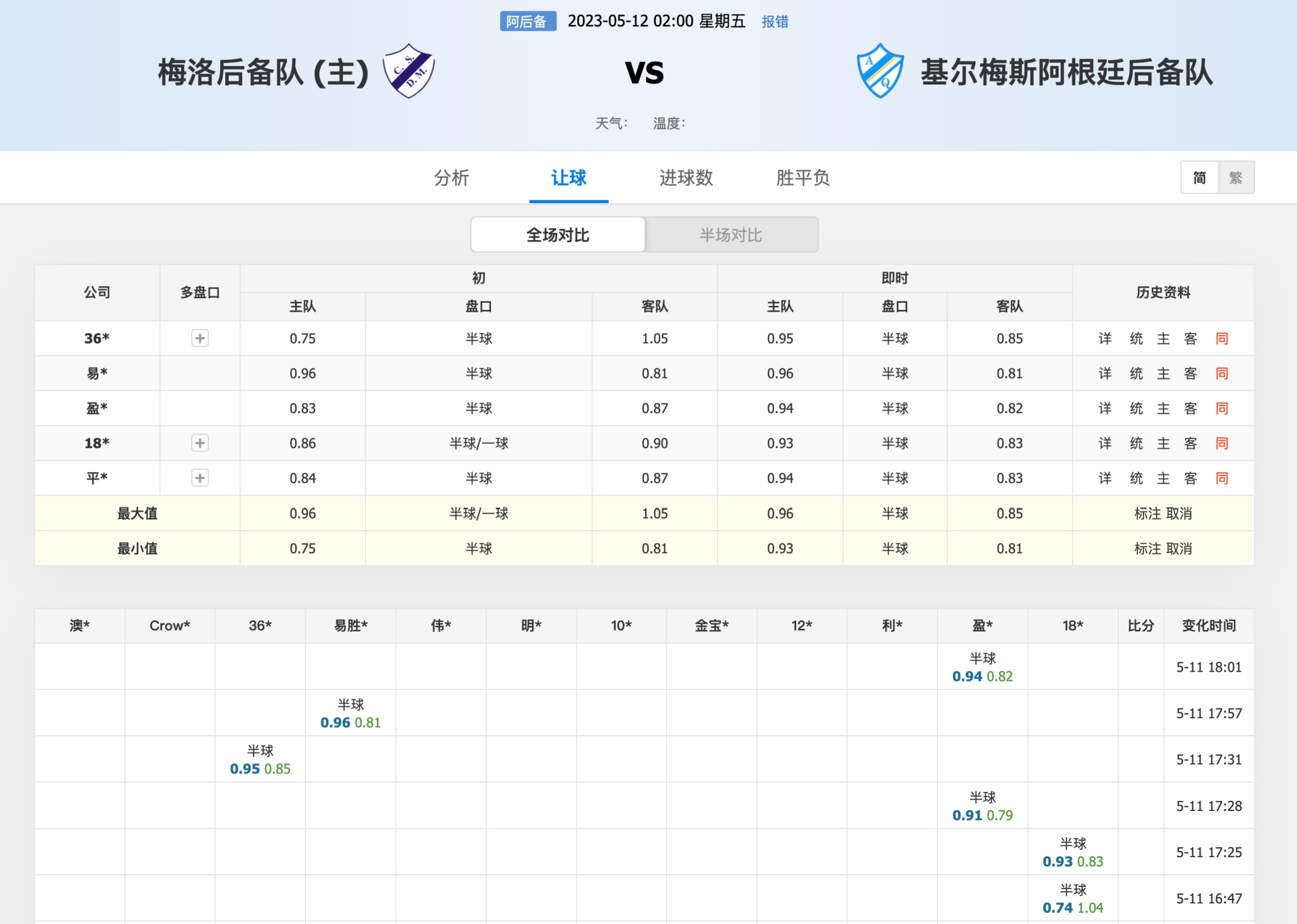
Task: Click the Crow* column header
Action: click(x=170, y=626)
